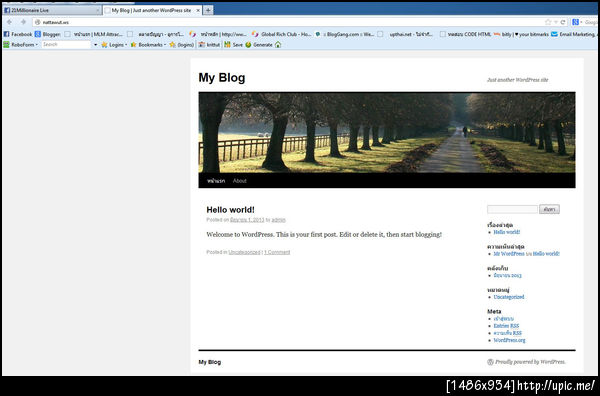Go back with browser back arrow
Screen dimensions: 600x396
tap(10, 22)
